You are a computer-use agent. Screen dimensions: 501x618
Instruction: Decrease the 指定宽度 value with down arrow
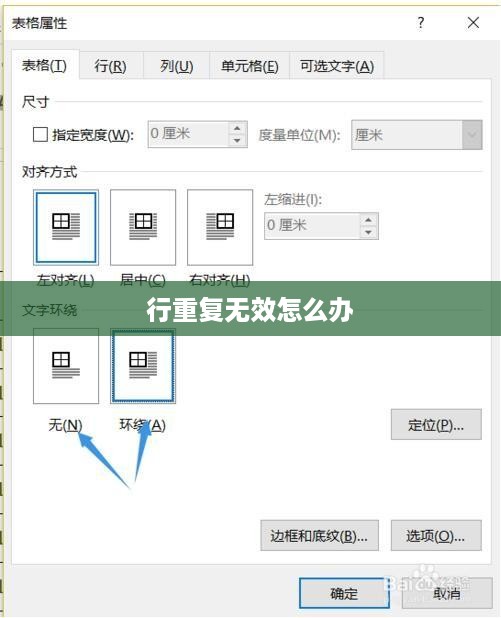click(x=237, y=141)
